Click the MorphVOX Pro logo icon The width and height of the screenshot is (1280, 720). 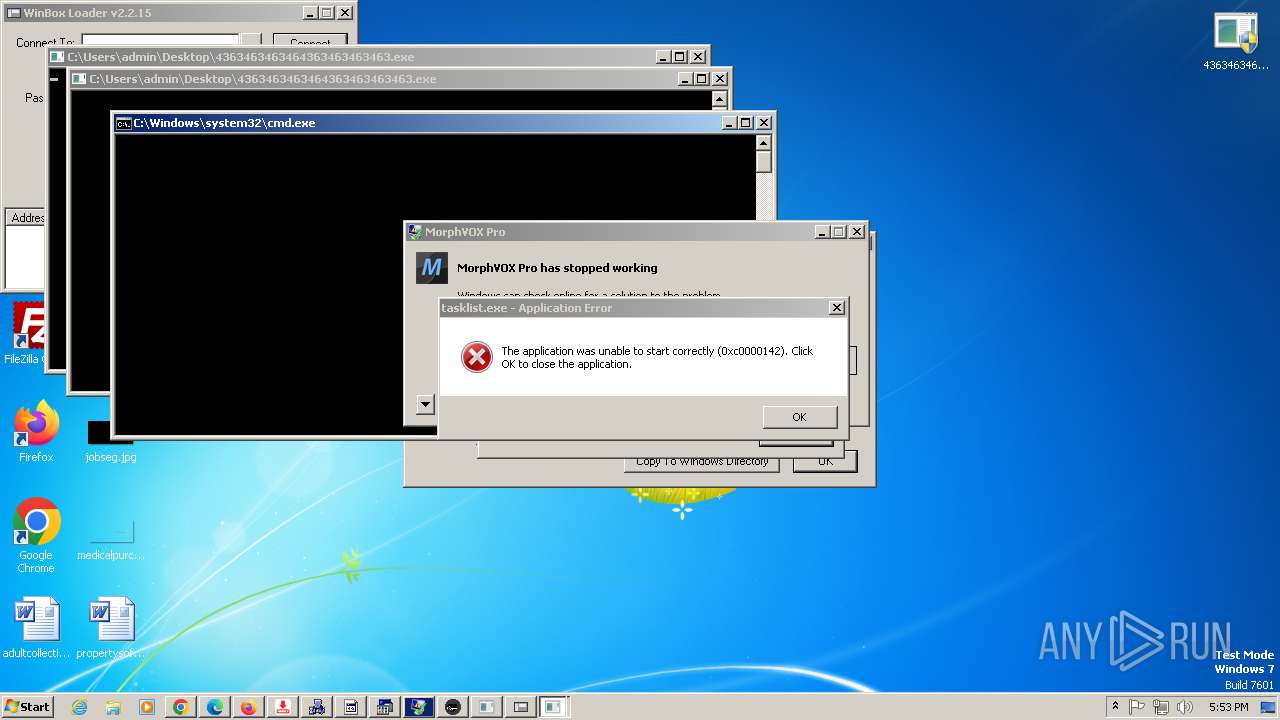click(432, 268)
